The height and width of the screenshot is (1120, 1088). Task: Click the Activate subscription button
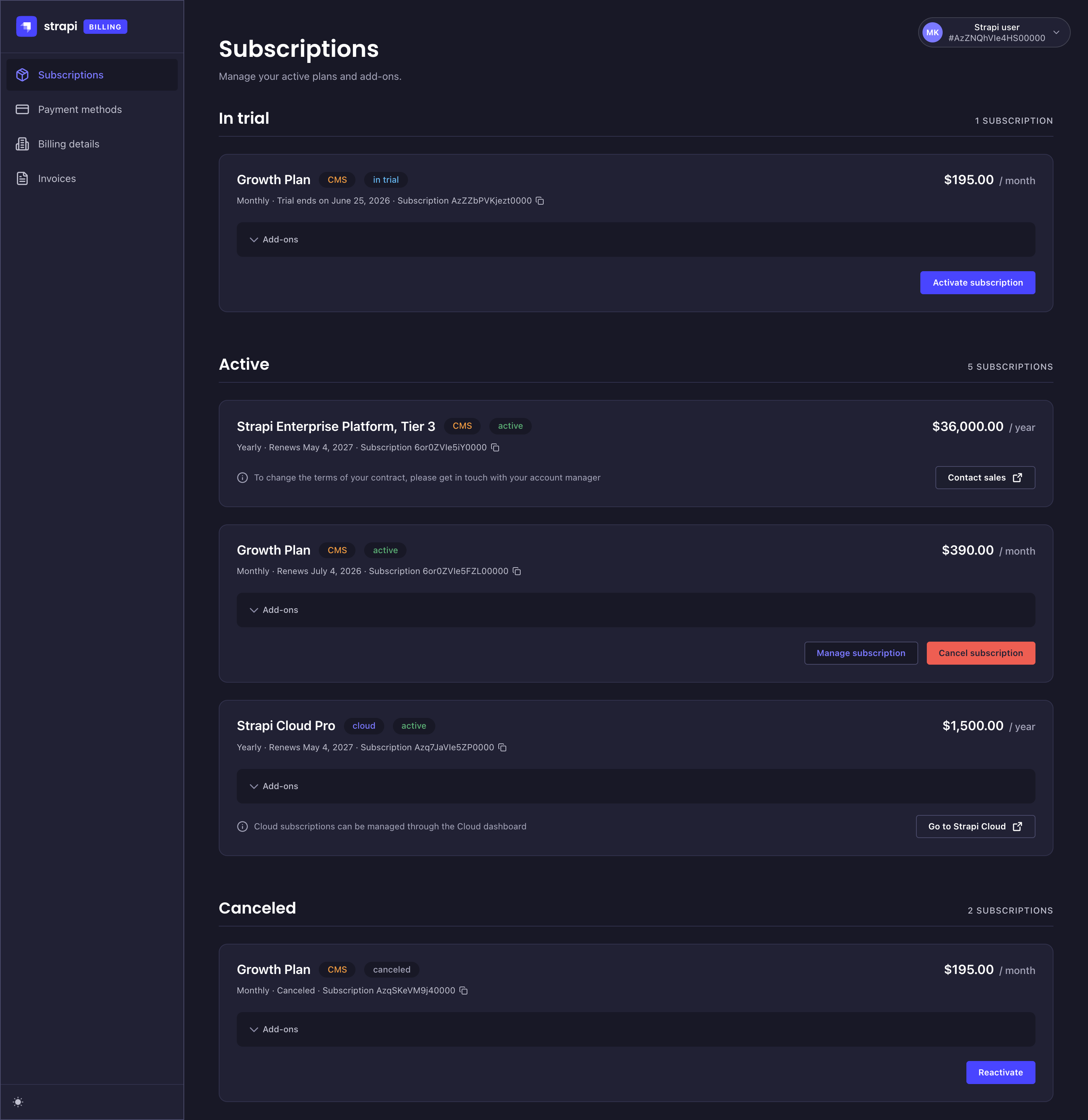(978, 282)
